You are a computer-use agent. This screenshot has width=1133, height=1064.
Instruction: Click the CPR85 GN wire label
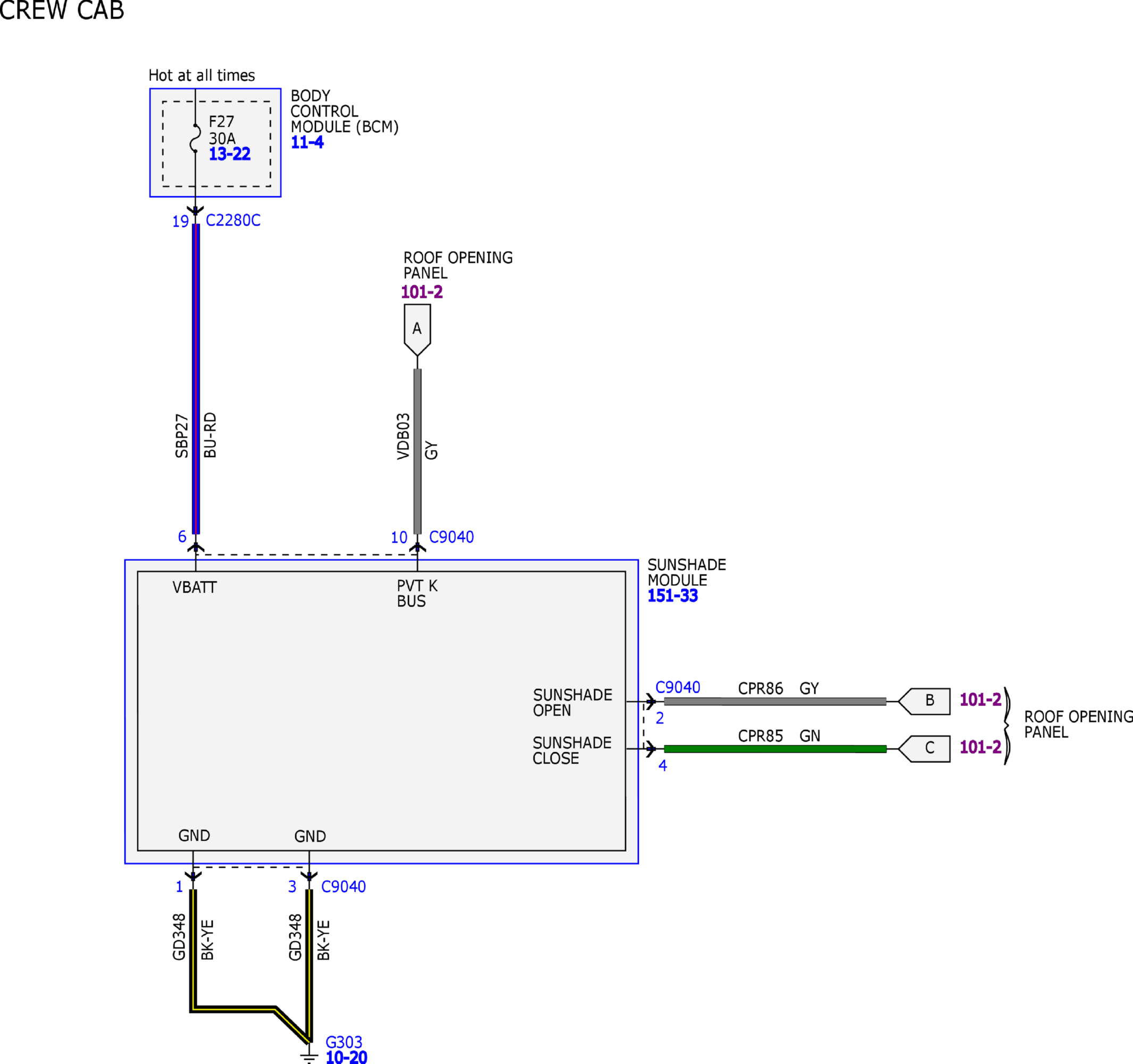(x=779, y=736)
